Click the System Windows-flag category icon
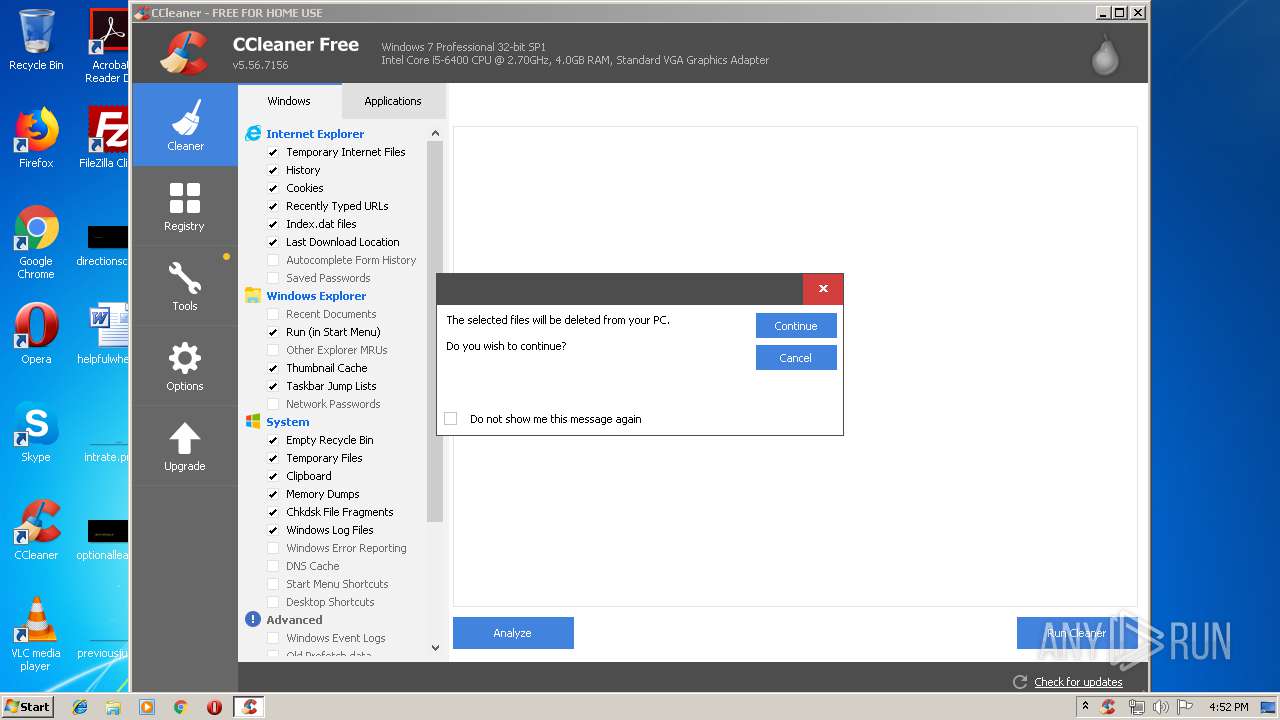Viewport: 1280px width, 720px height. [253, 421]
